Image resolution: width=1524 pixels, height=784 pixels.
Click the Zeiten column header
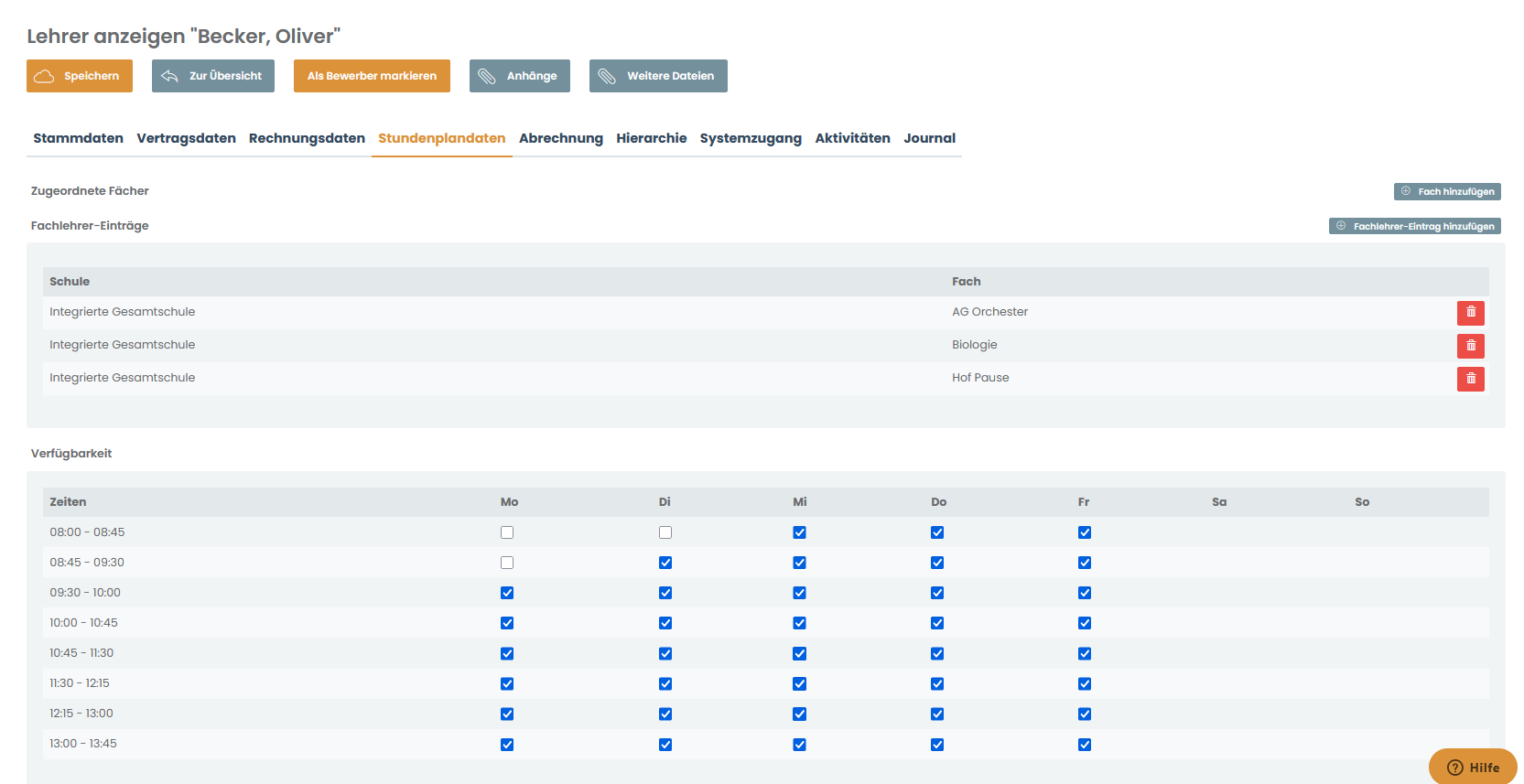coord(68,502)
